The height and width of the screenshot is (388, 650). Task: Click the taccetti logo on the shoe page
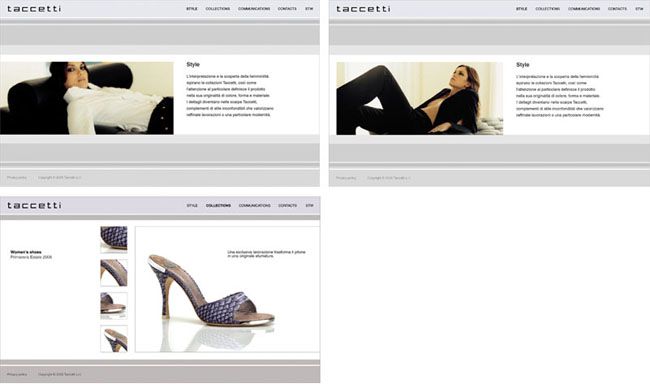(34, 206)
